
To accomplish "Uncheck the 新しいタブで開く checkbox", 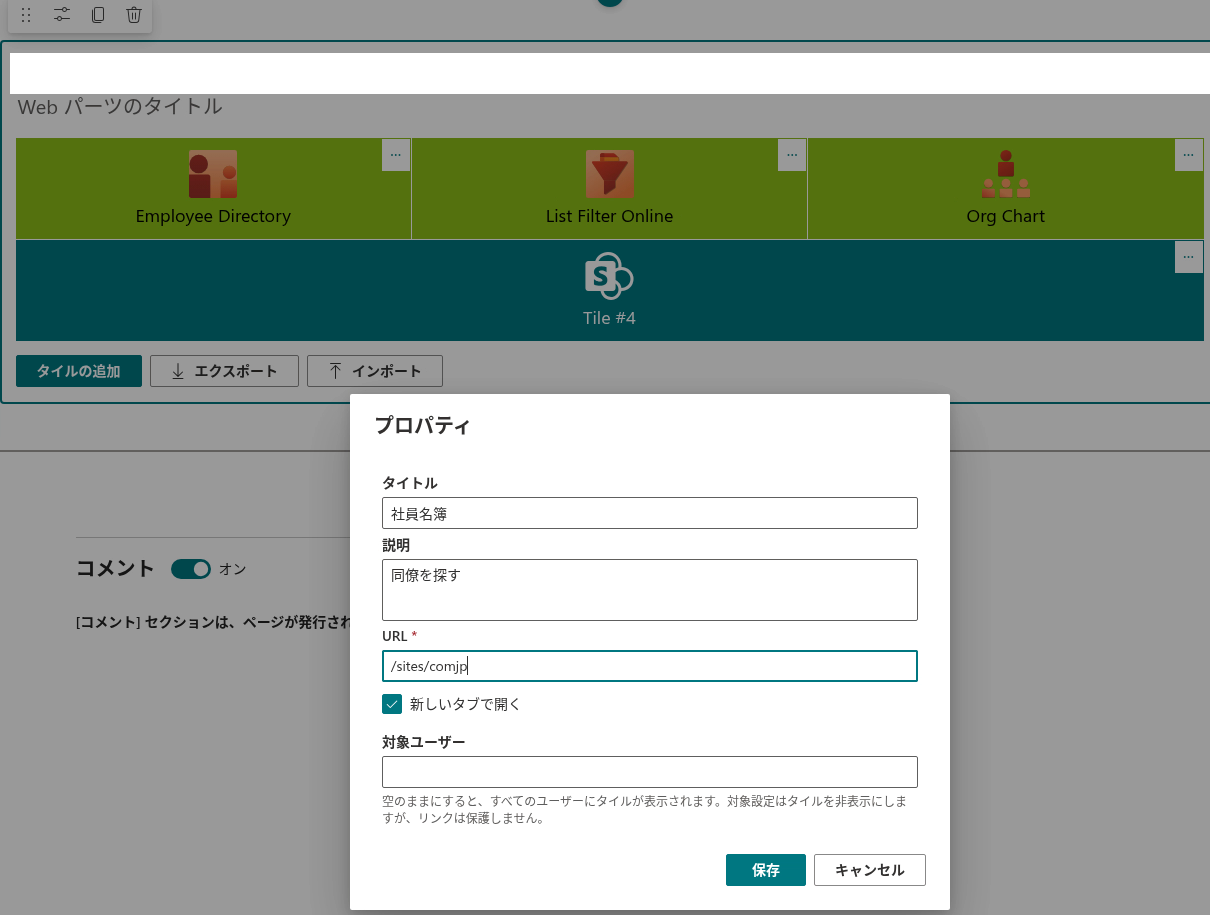I will [x=392, y=704].
